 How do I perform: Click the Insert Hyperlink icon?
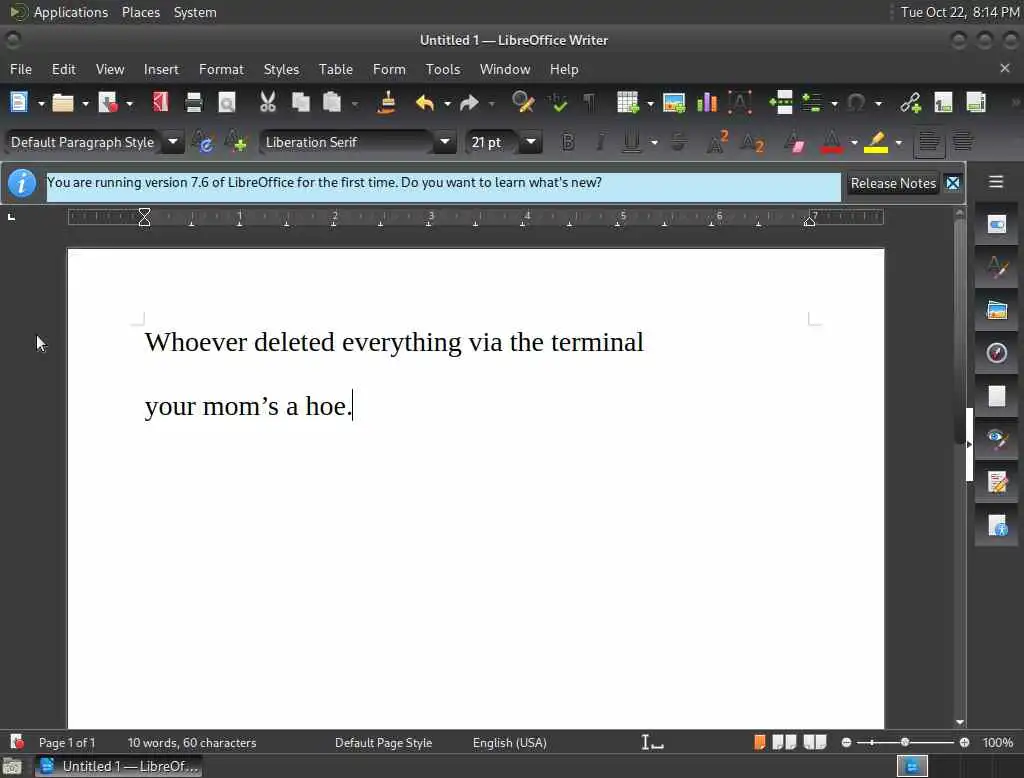(910, 103)
